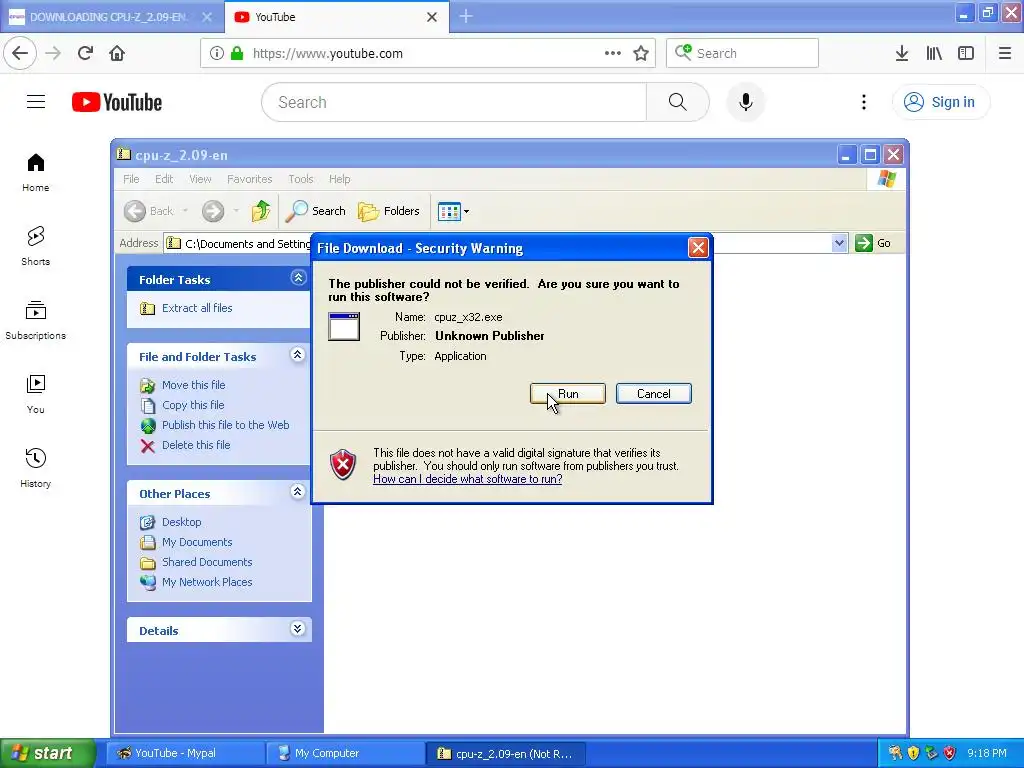Open the browser library icon
The height and width of the screenshot is (768, 1024).
pos(934,54)
